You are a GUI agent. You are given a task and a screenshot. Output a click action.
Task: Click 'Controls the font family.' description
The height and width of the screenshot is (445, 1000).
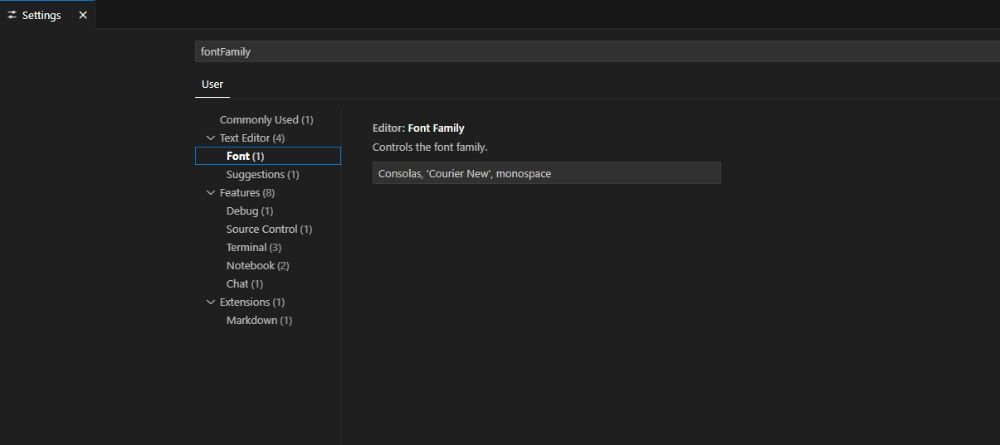[x=430, y=147]
